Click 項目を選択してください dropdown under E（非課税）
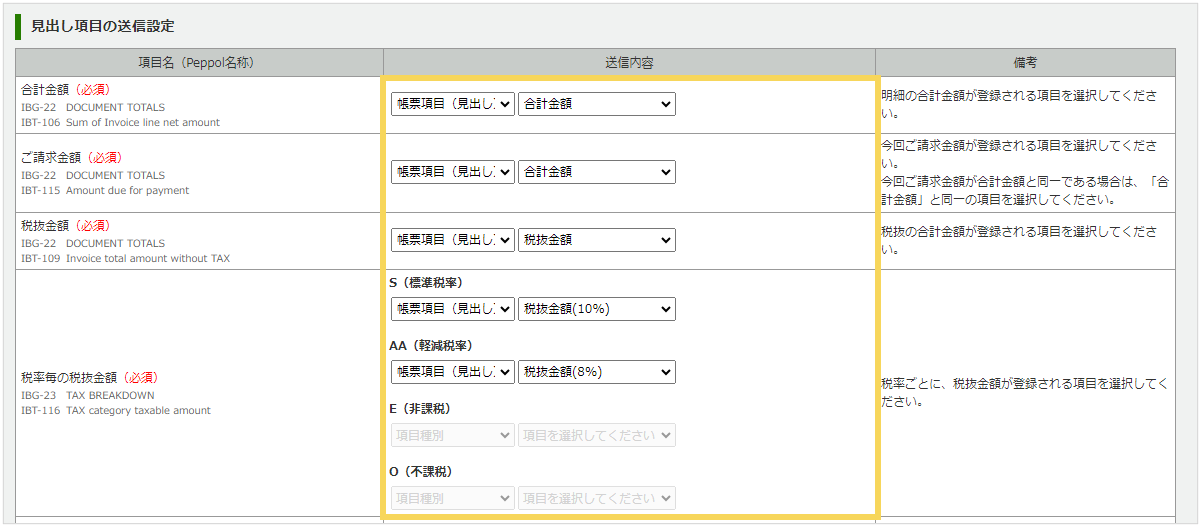The height and width of the screenshot is (528, 1201). tap(596, 435)
